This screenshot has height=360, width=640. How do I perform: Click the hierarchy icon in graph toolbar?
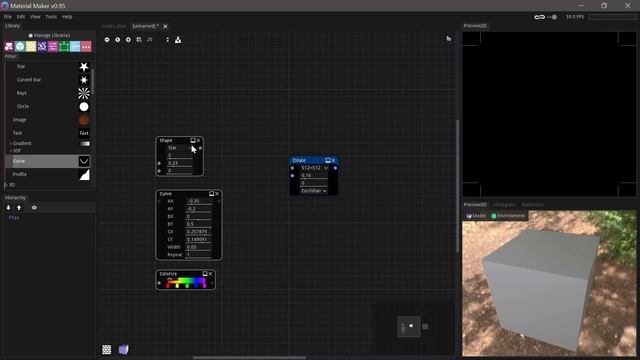178,40
